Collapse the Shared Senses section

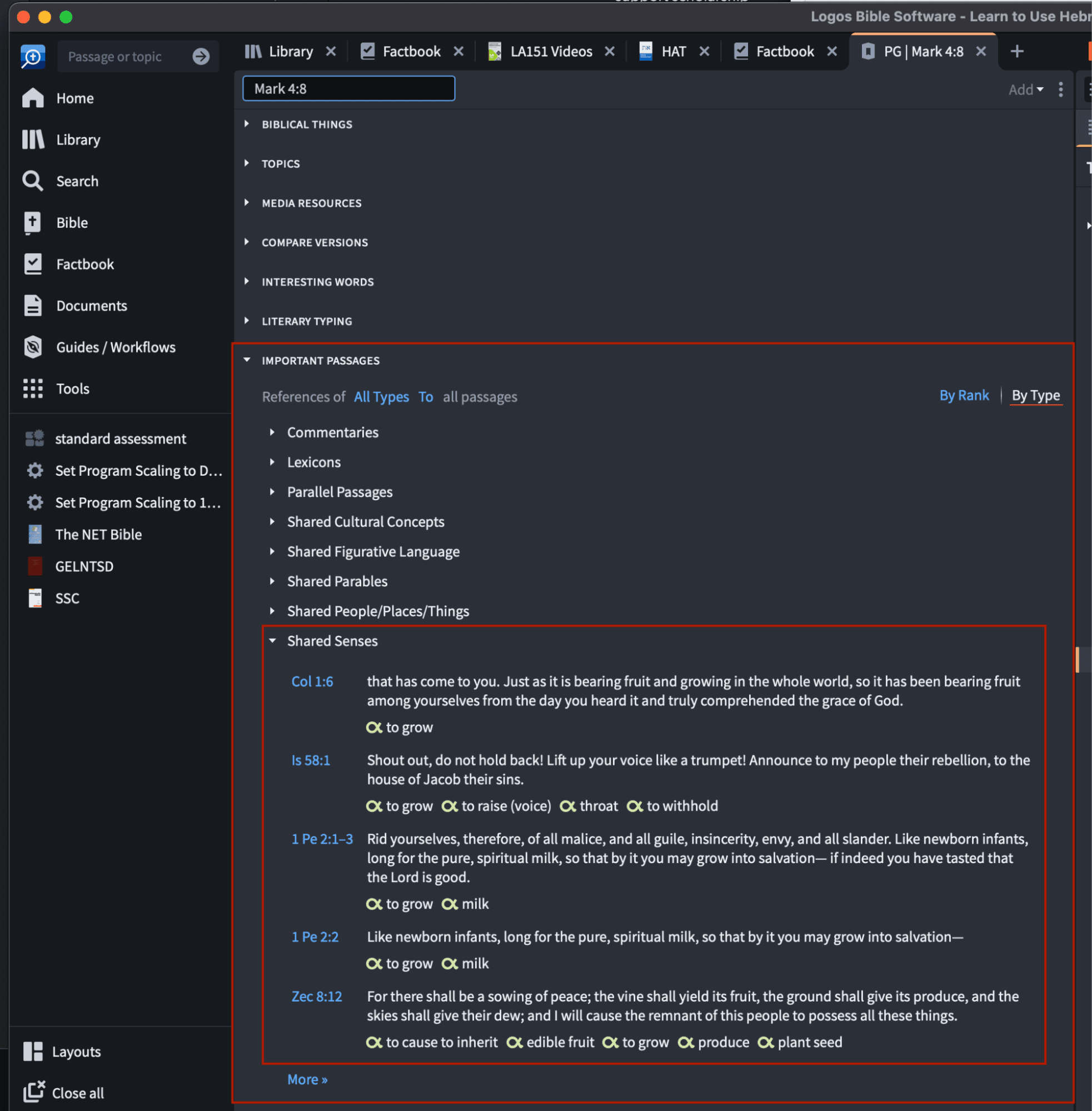[332, 641]
